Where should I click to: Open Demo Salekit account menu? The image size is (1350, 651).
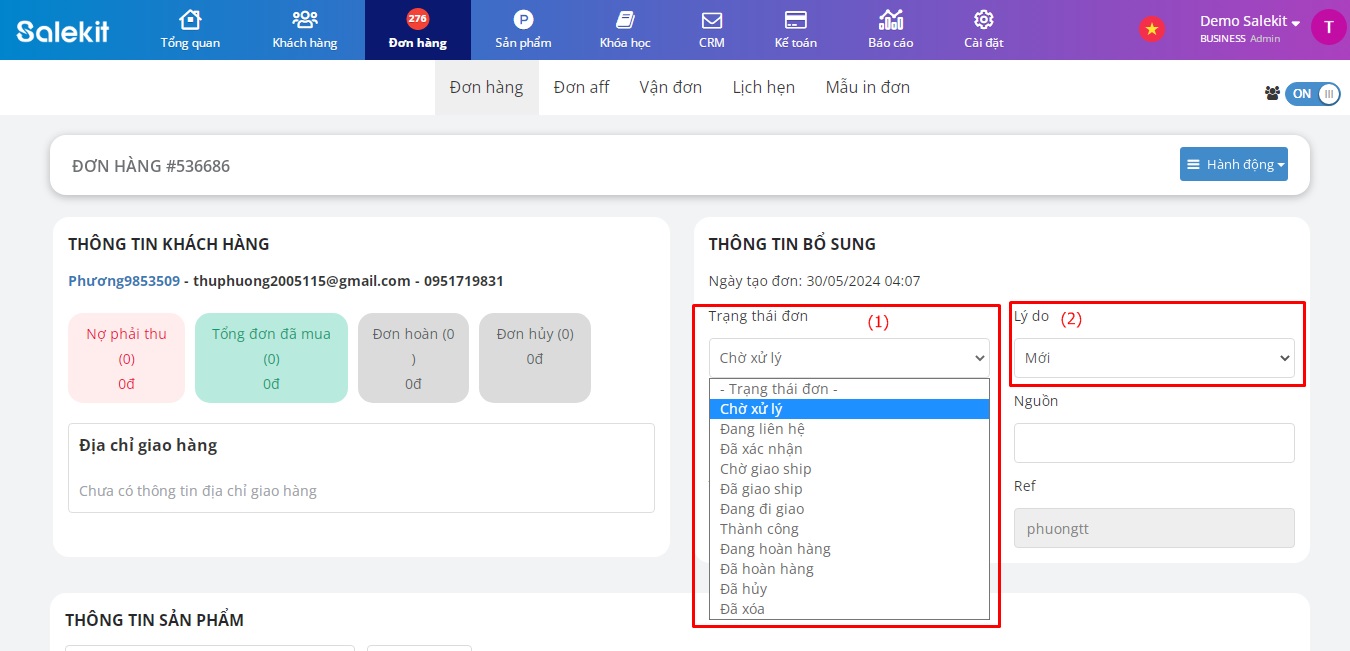click(x=1250, y=22)
